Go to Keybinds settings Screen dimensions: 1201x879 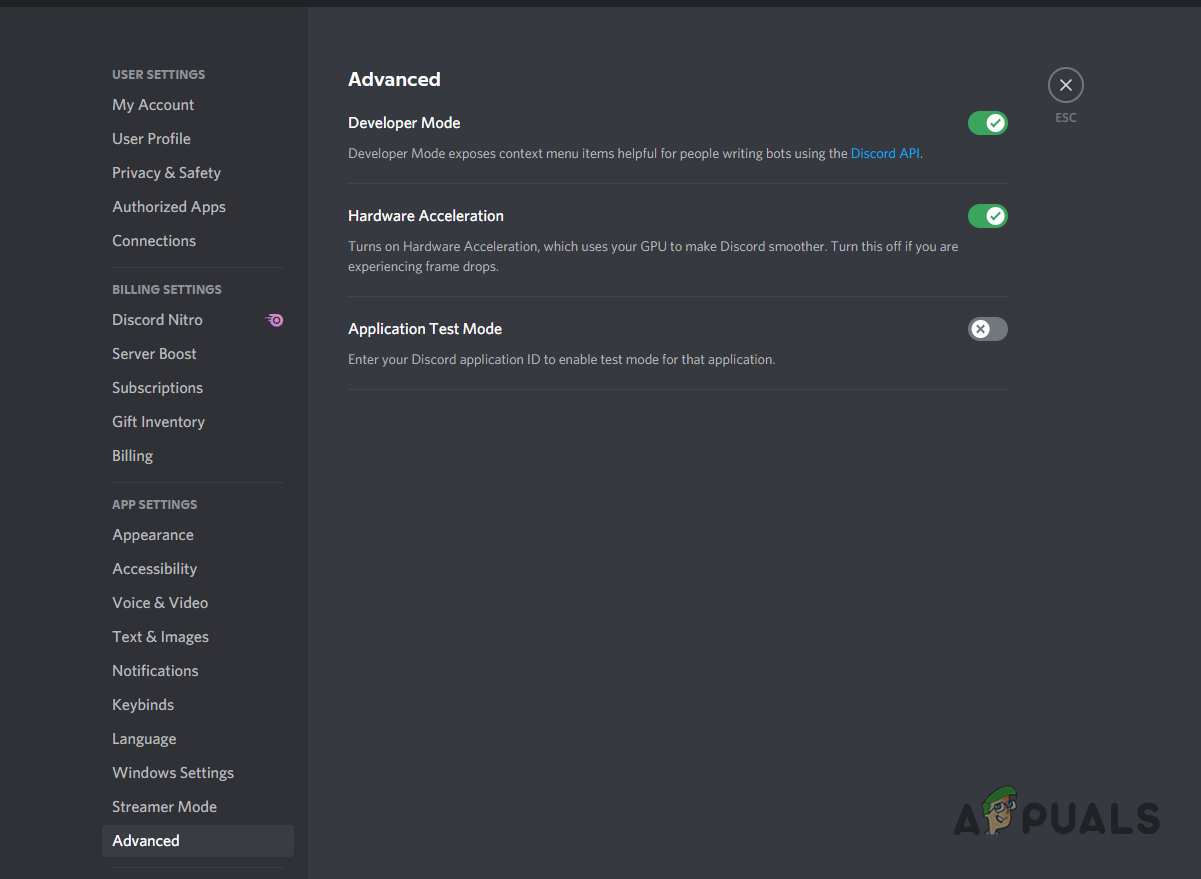pos(143,705)
